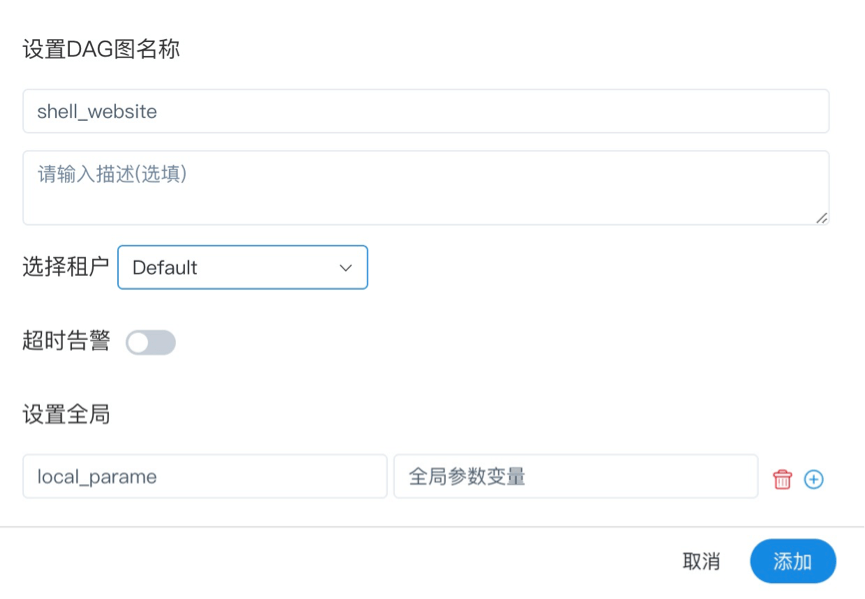Click the knob of the timeout alarm switch
Image resolution: width=865 pixels, height=599 pixels.
coord(138,343)
